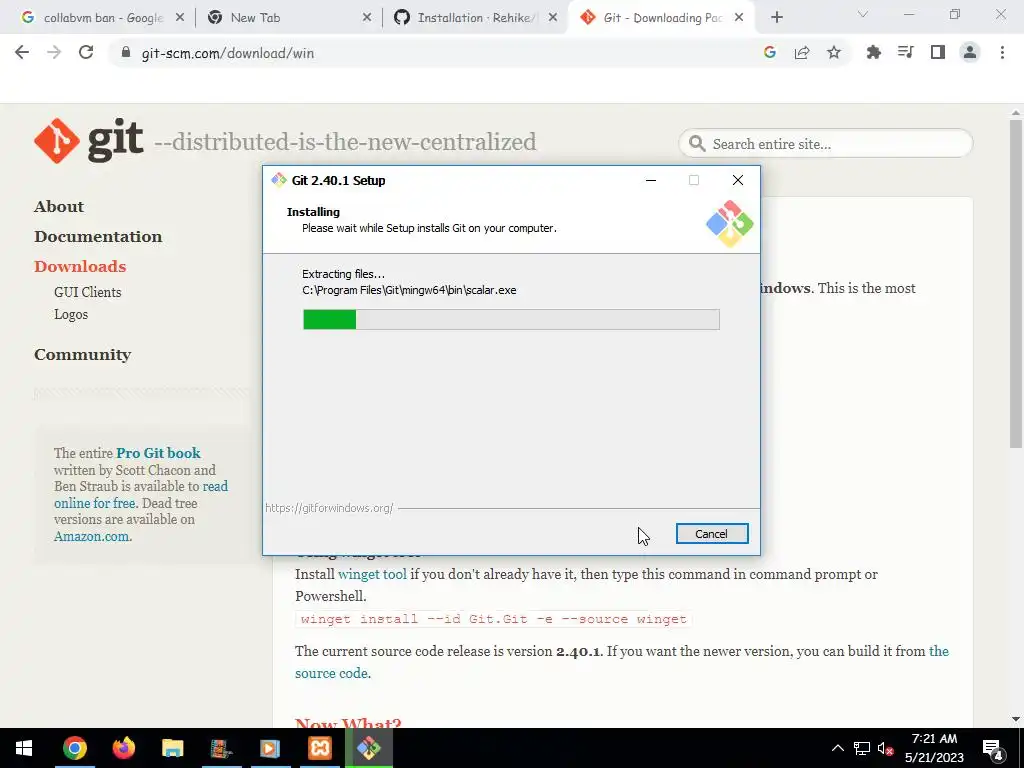Open the media player taskbar icon

pos(270,748)
